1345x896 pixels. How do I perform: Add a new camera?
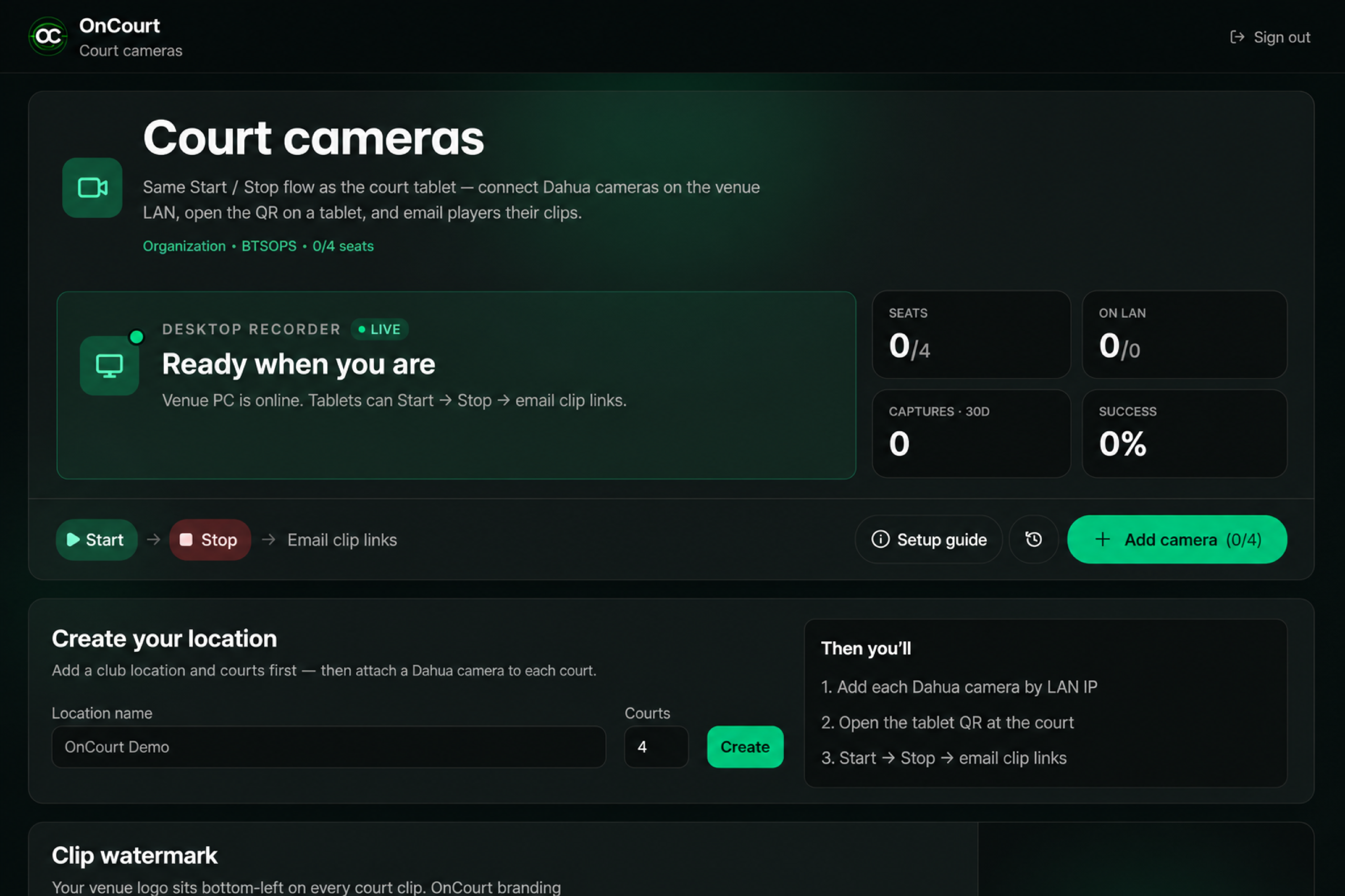click(1177, 539)
